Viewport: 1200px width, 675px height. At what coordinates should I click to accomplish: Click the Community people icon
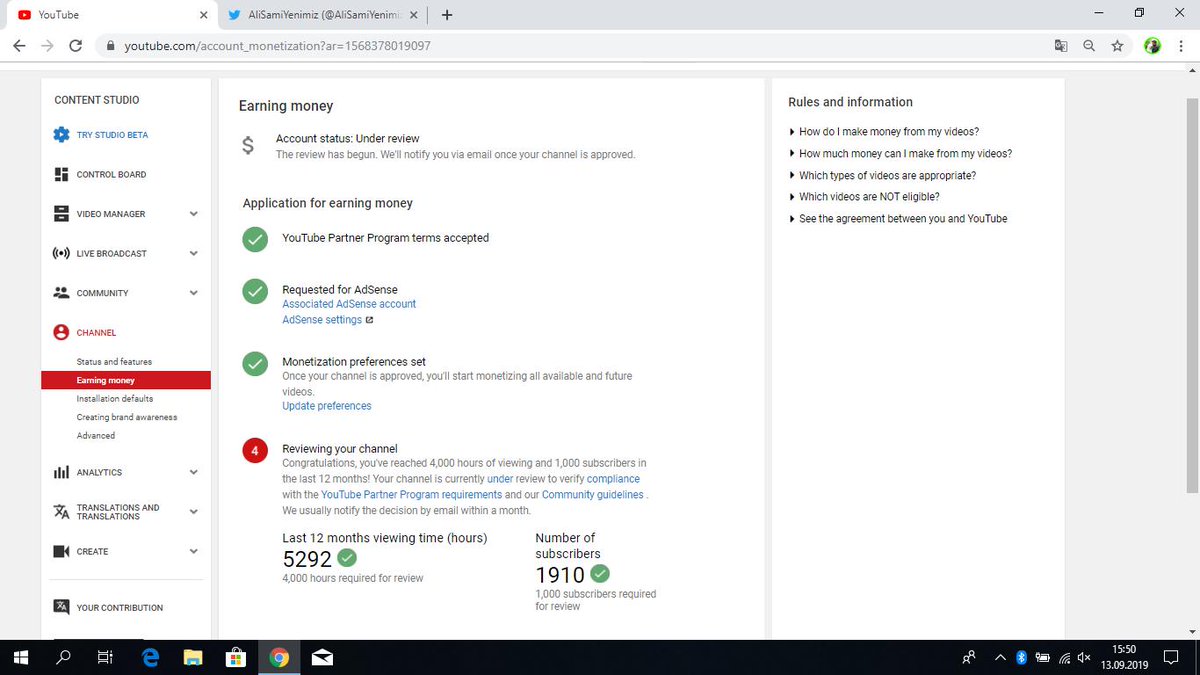pos(61,293)
